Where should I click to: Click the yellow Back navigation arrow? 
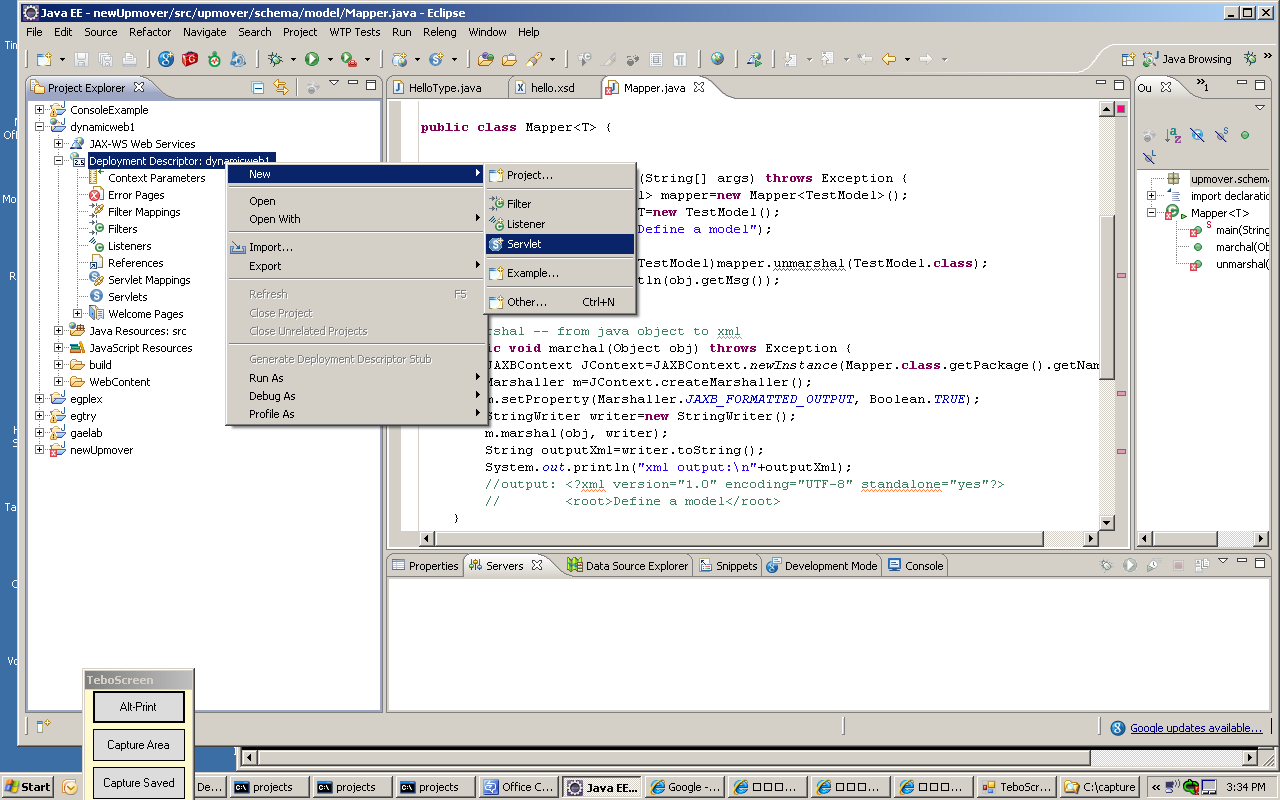(888, 60)
